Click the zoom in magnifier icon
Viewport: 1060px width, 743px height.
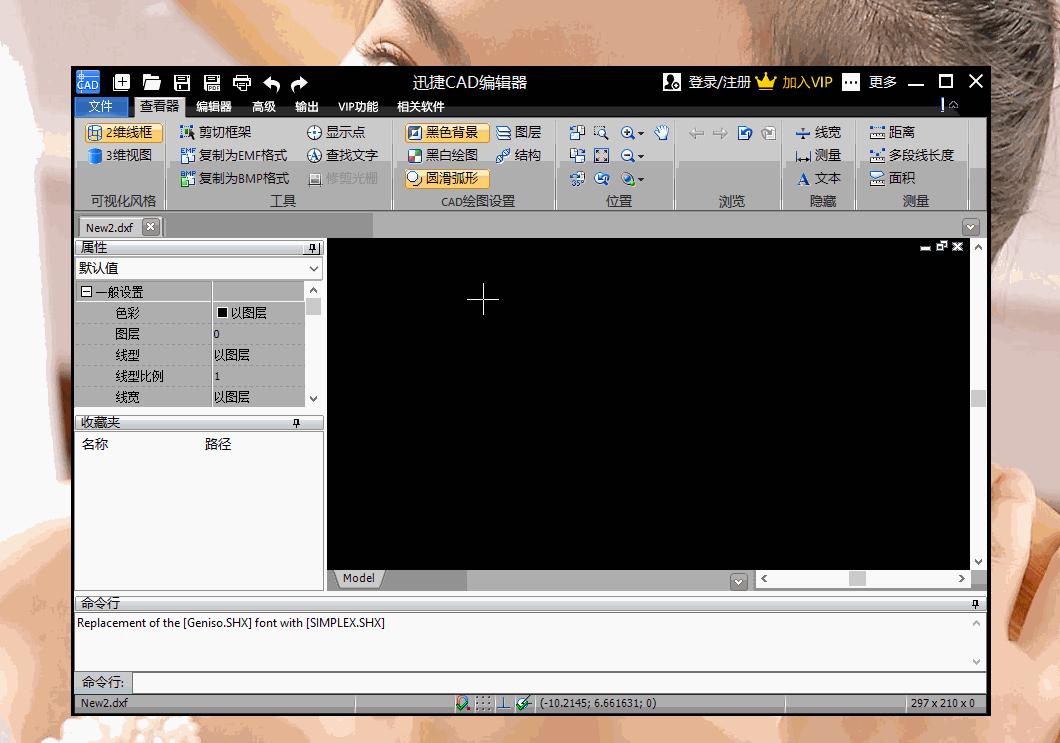click(628, 132)
